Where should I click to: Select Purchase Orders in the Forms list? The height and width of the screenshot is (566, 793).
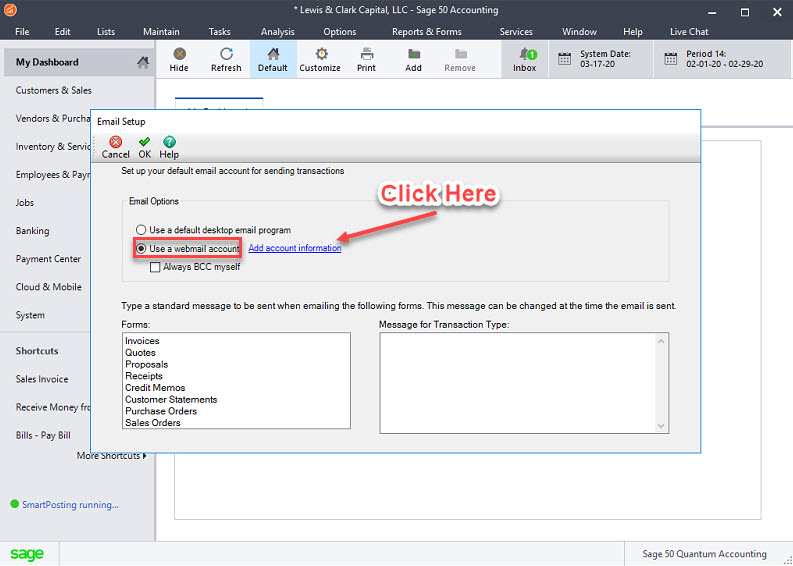coord(161,411)
